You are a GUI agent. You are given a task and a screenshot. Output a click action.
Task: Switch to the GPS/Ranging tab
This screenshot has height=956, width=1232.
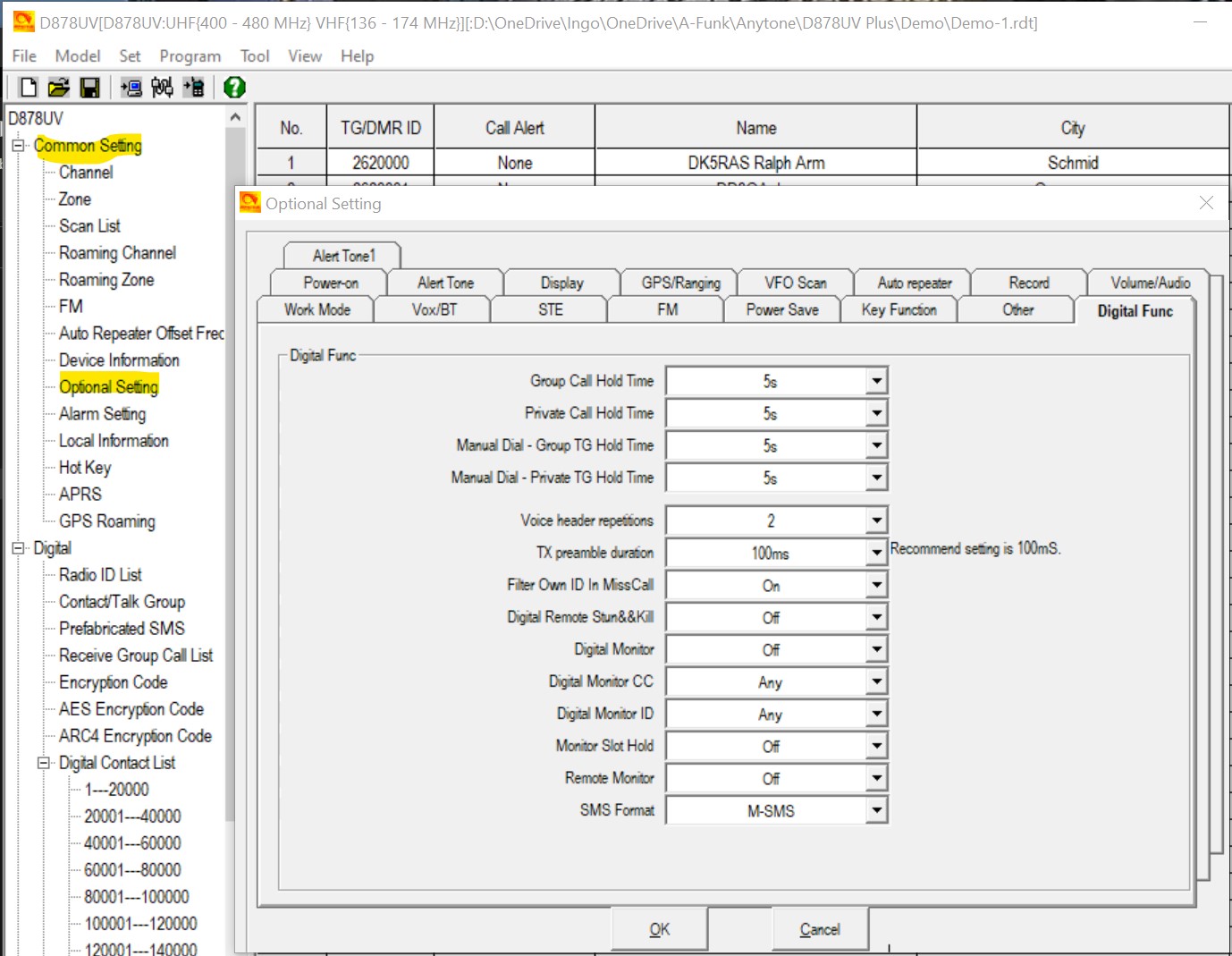pos(680,283)
